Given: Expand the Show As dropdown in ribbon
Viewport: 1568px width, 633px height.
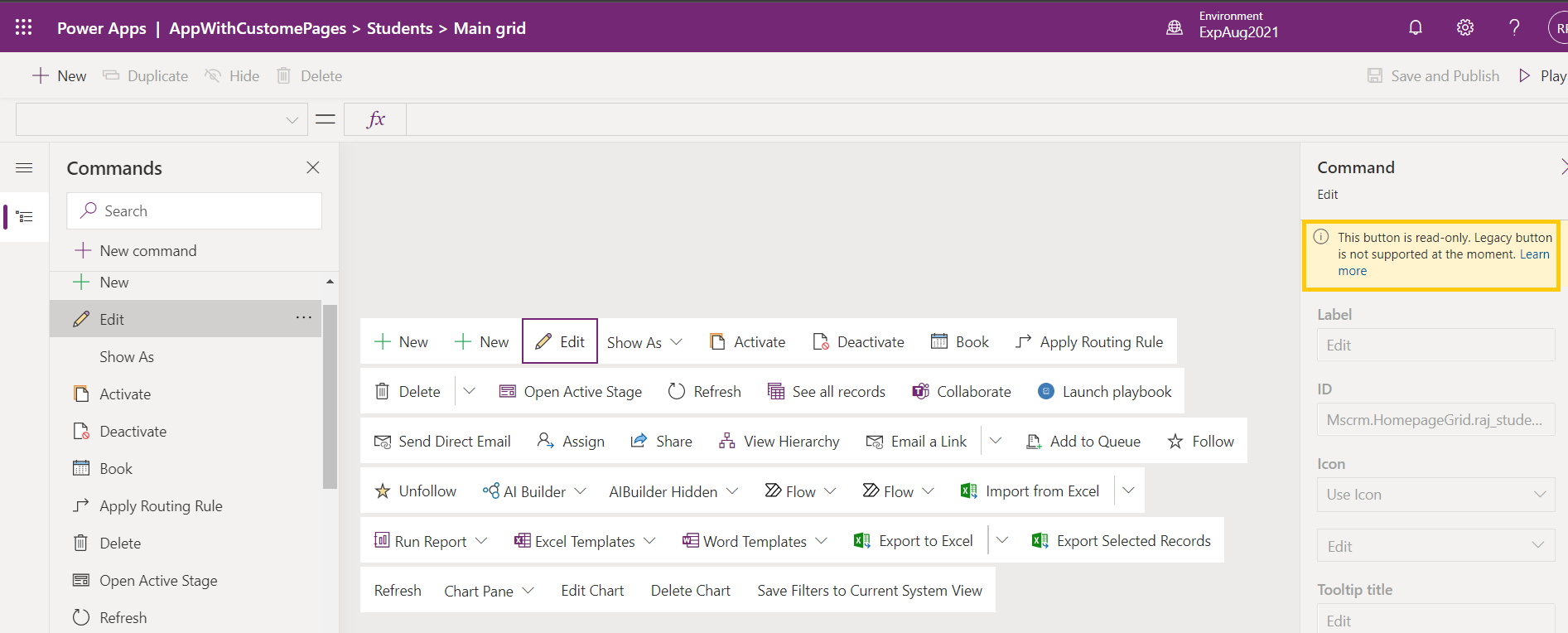Looking at the screenshot, I should pos(677,342).
